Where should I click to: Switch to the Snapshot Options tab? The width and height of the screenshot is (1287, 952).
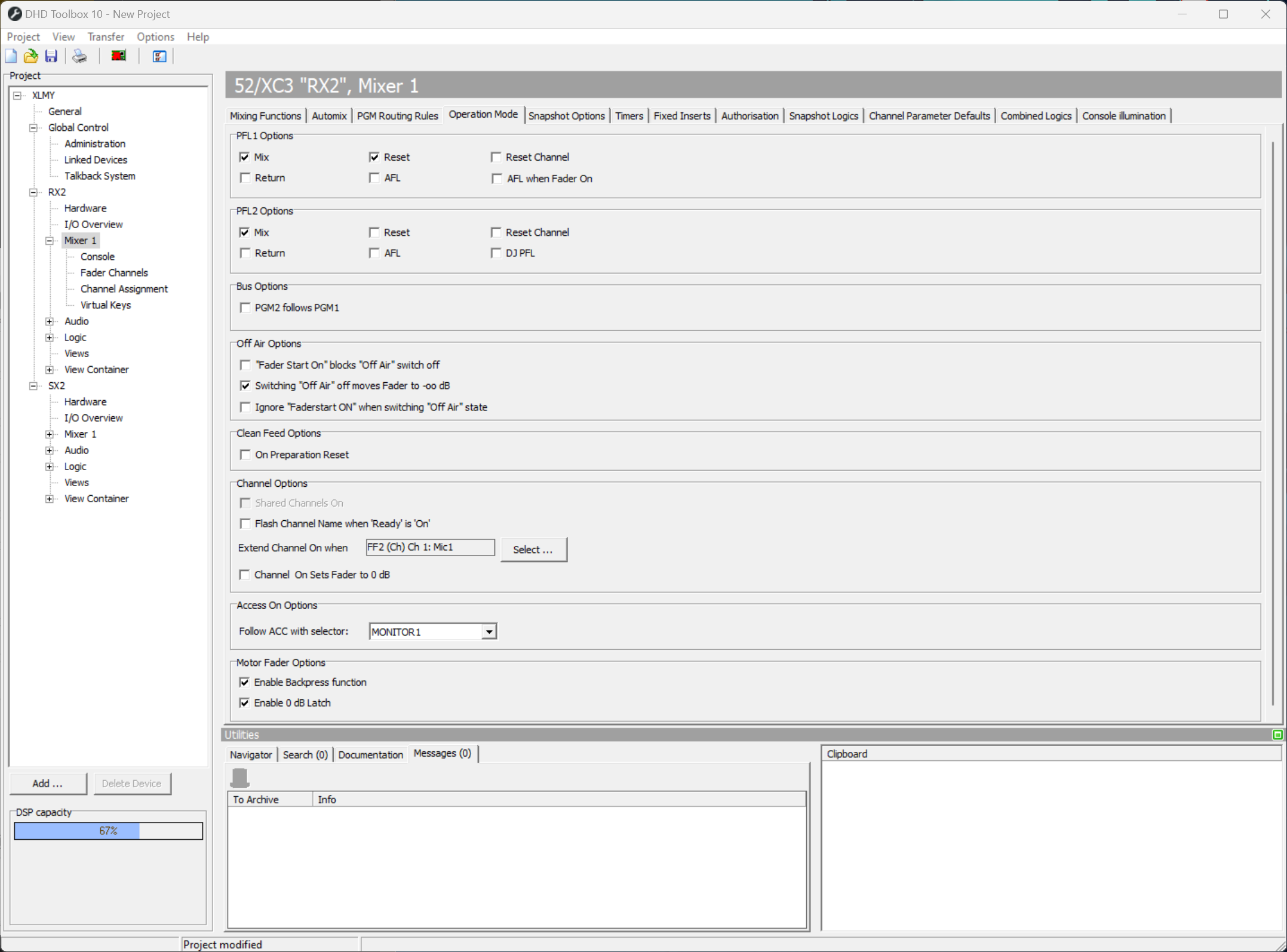pyautogui.click(x=566, y=115)
